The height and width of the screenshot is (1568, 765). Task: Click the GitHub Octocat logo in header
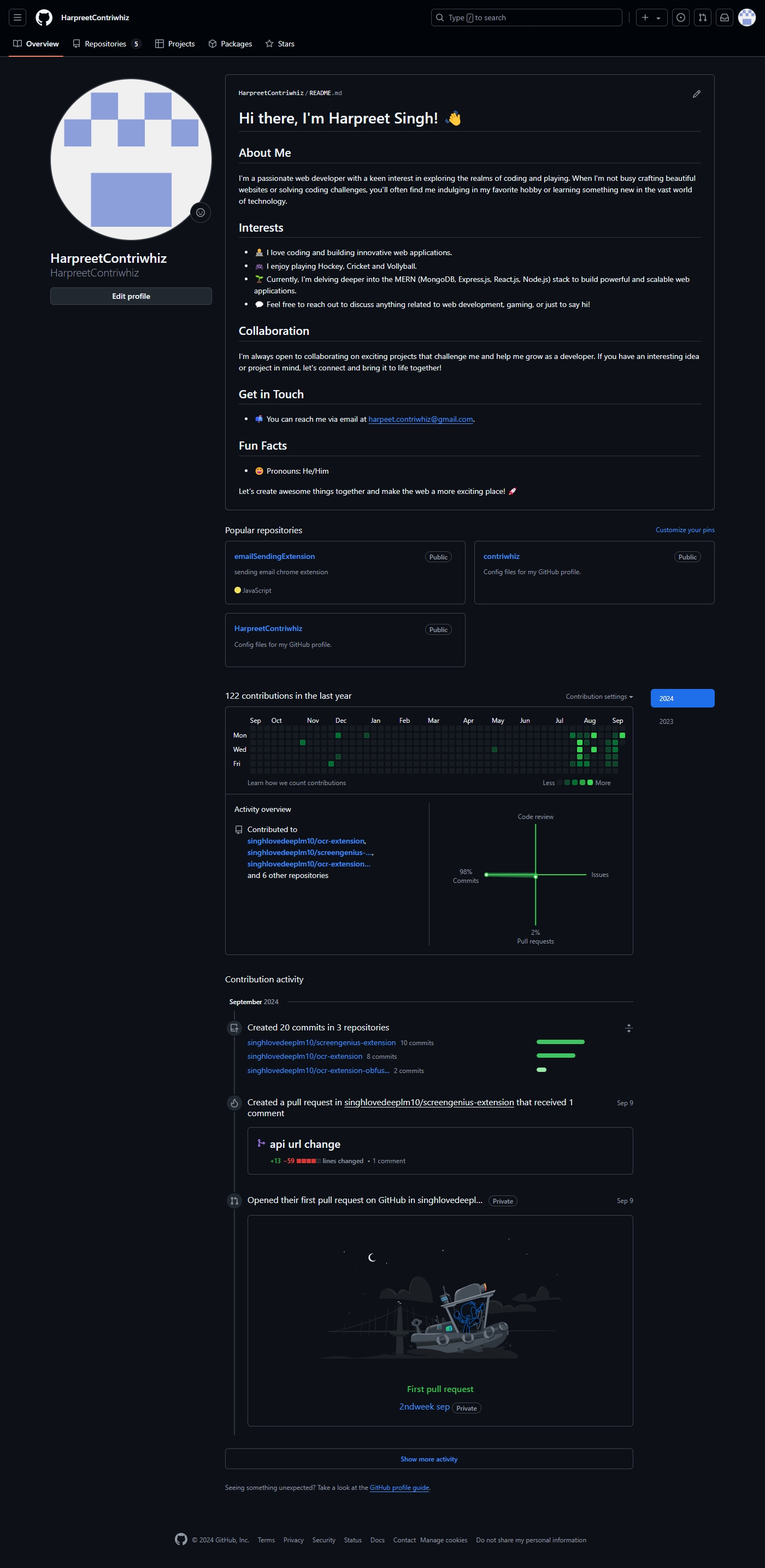coord(44,17)
